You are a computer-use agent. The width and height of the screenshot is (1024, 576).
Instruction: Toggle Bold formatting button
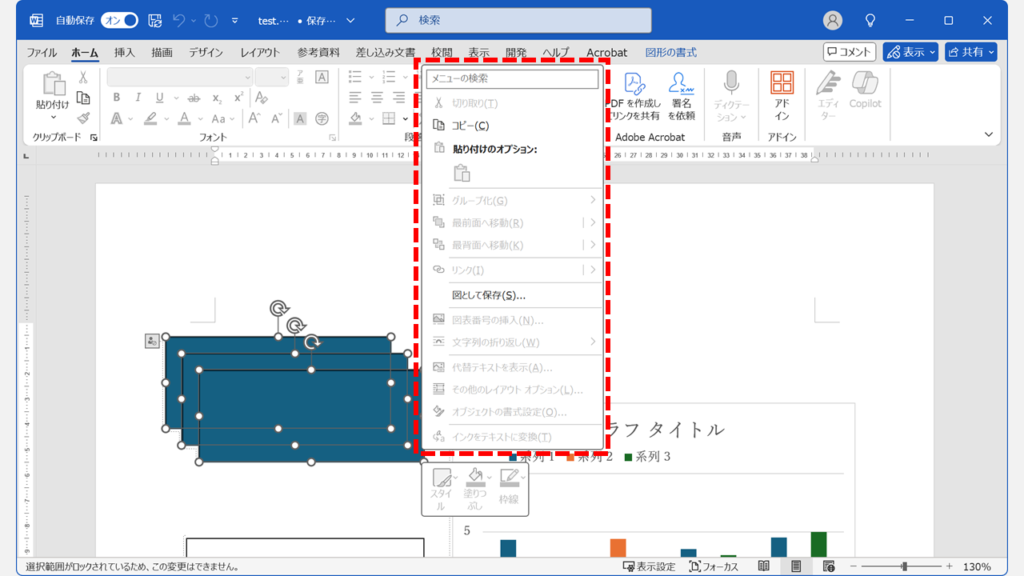pyautogui.click(x=116, y=97)
